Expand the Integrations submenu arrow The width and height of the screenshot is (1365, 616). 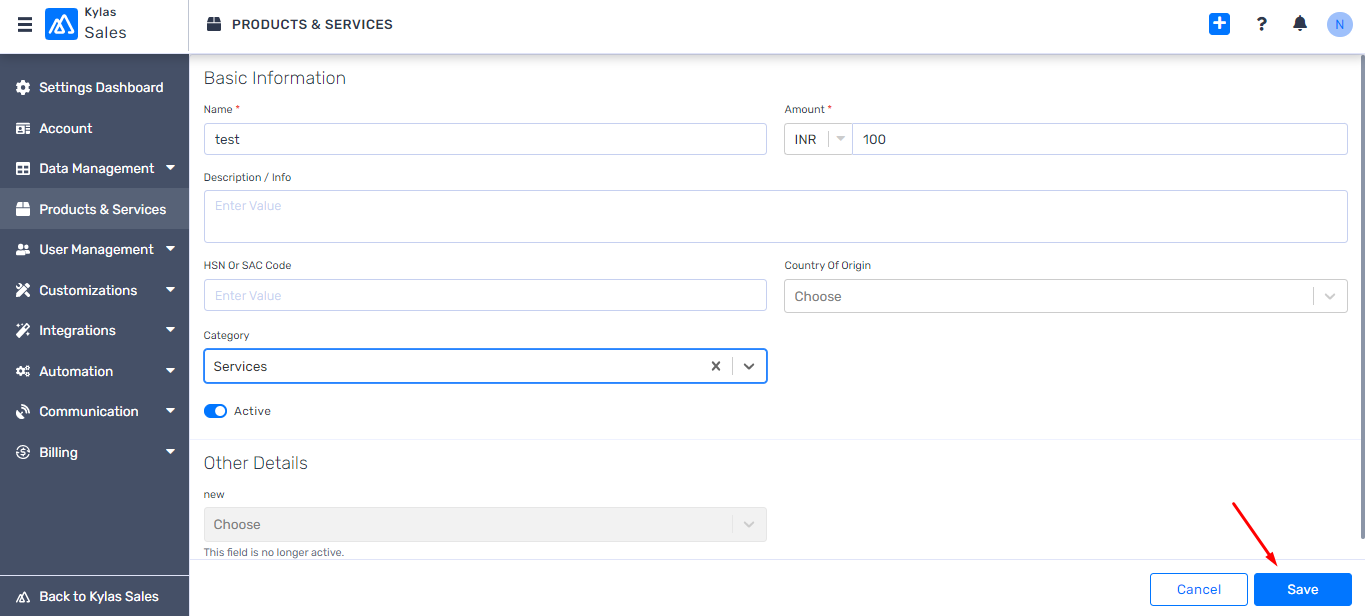tap(170, 330)
